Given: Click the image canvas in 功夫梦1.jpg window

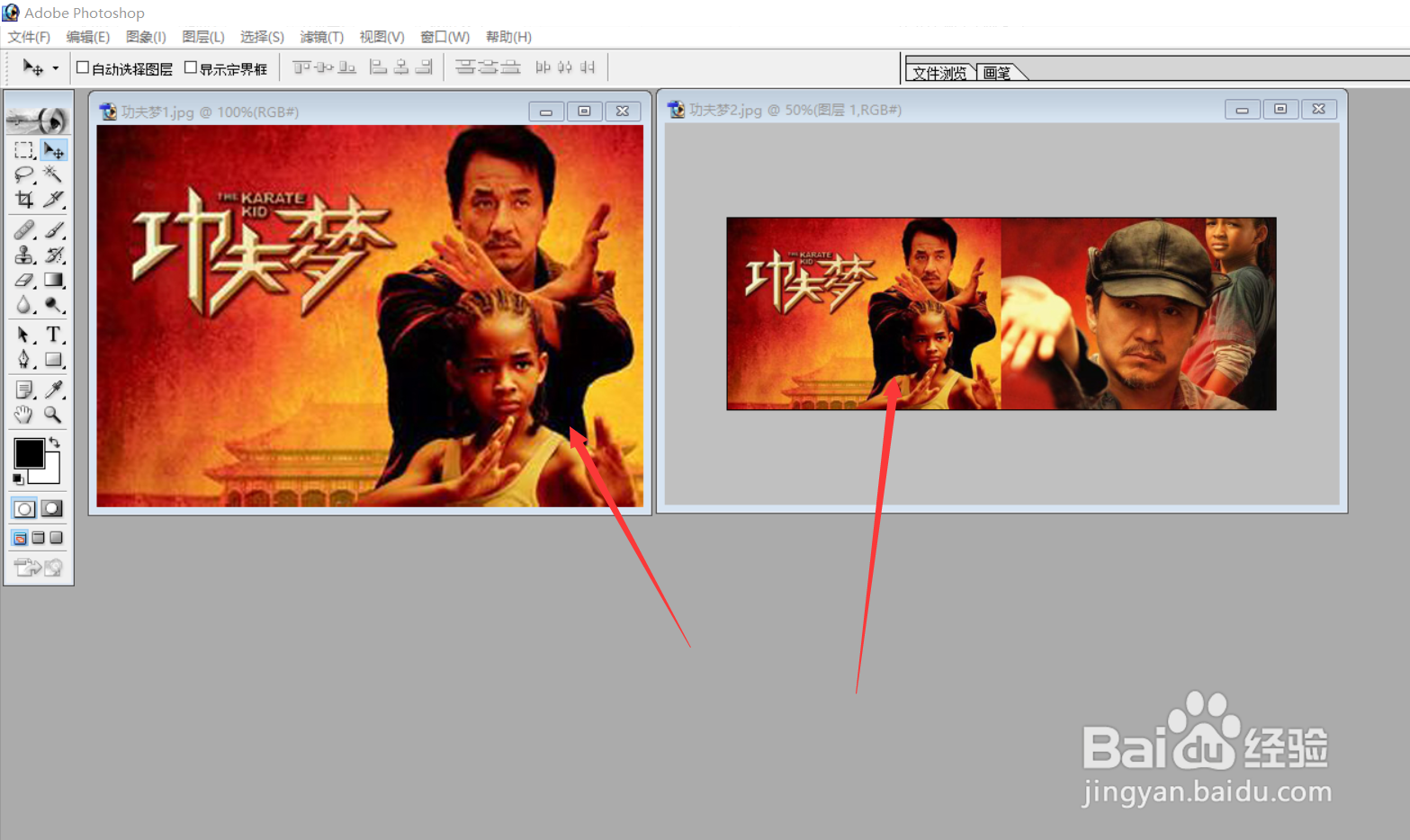Looking at the screenshot, I should pos(370,316).
